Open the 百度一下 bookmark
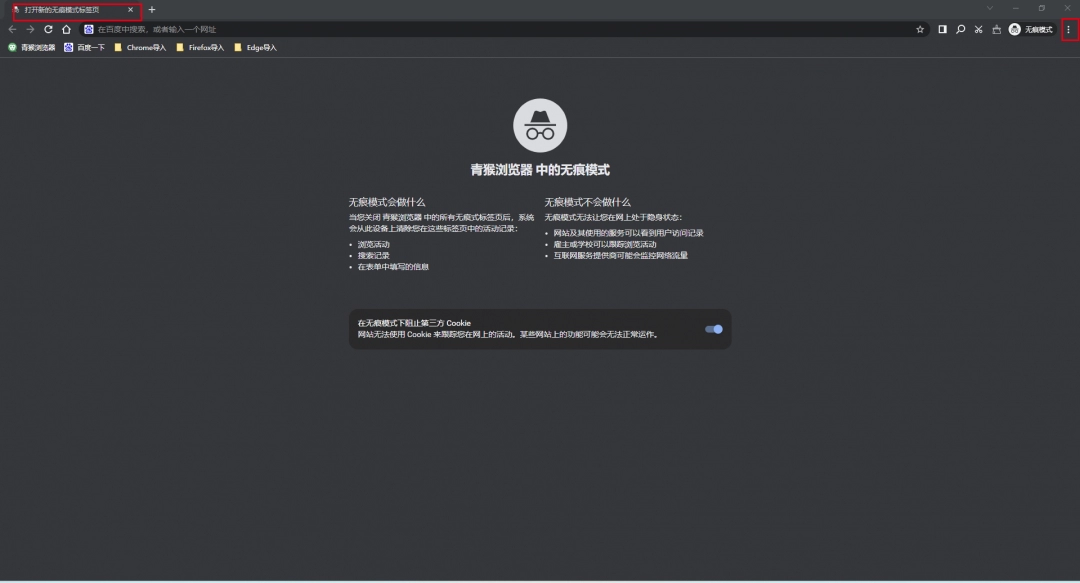Viewport: 1080px width, 583px height. 84,48
